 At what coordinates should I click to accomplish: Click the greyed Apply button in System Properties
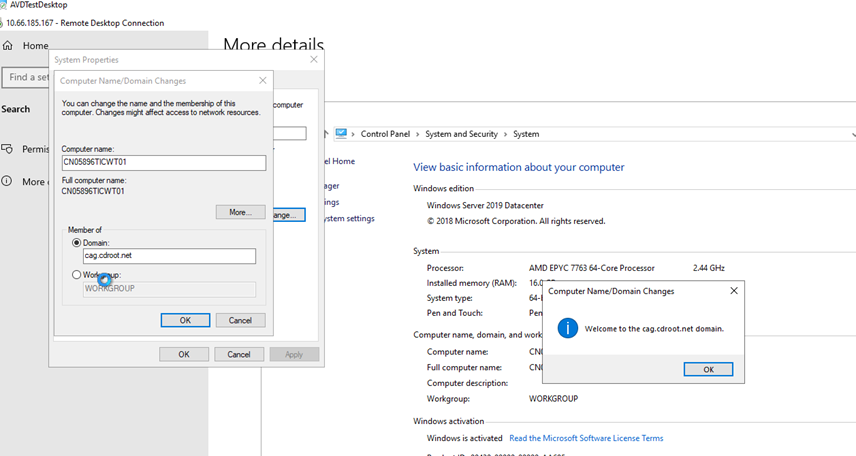pyautogui.click(x=294, y=354)
